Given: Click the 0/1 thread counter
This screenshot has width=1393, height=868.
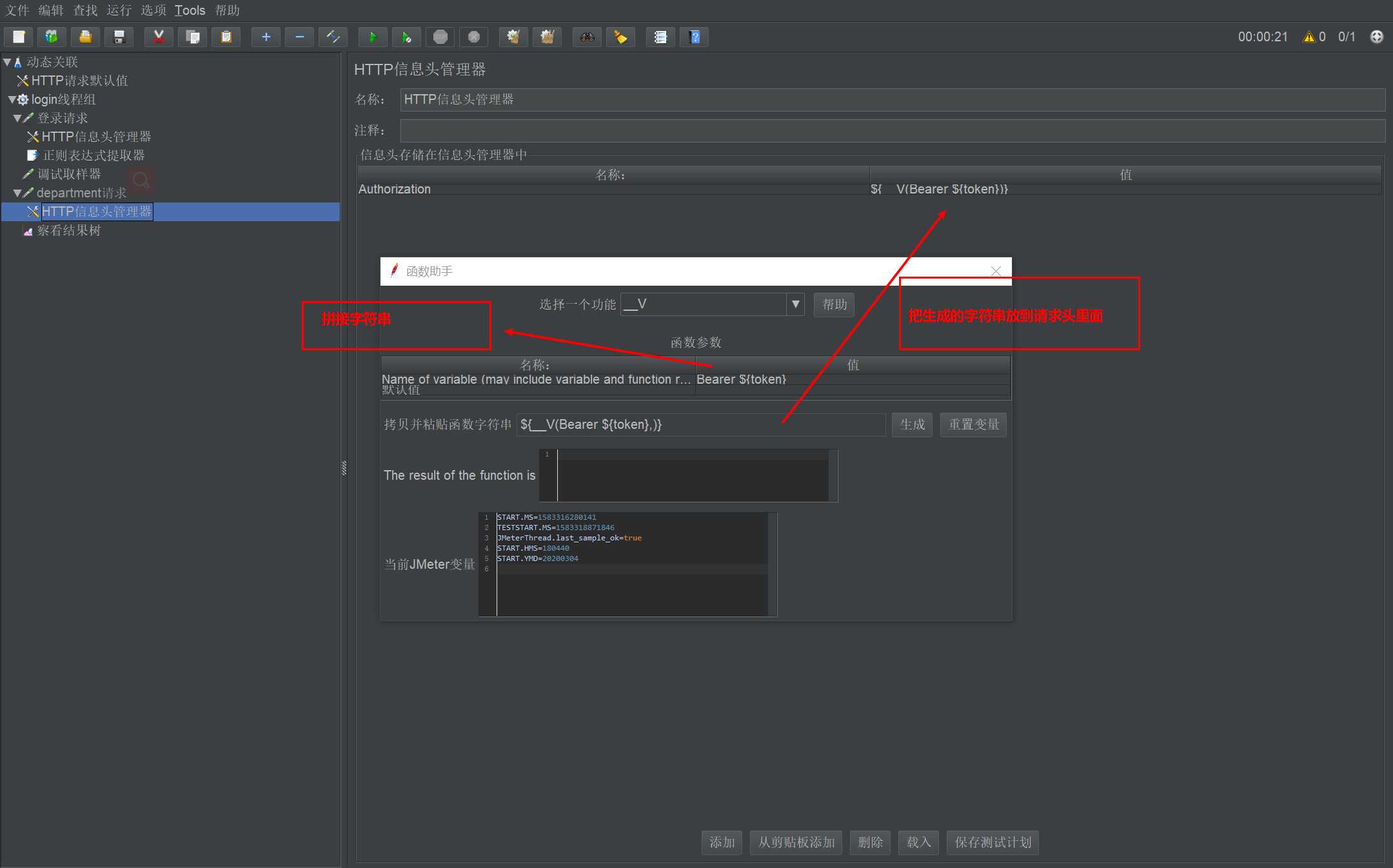Looking at the screenshot, I should tap(1347, 37).
